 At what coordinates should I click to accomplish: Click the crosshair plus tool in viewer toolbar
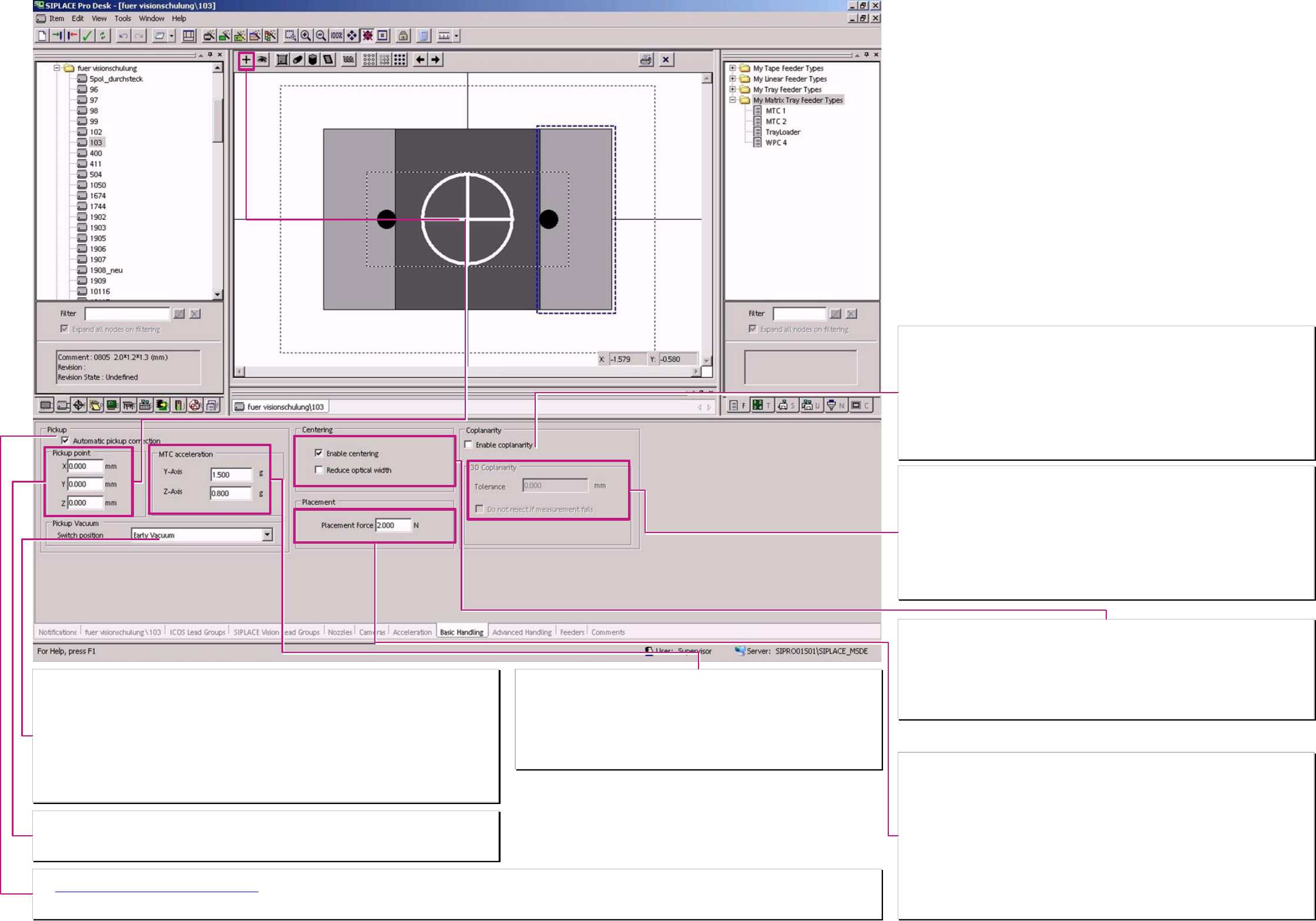click(246, 59)
